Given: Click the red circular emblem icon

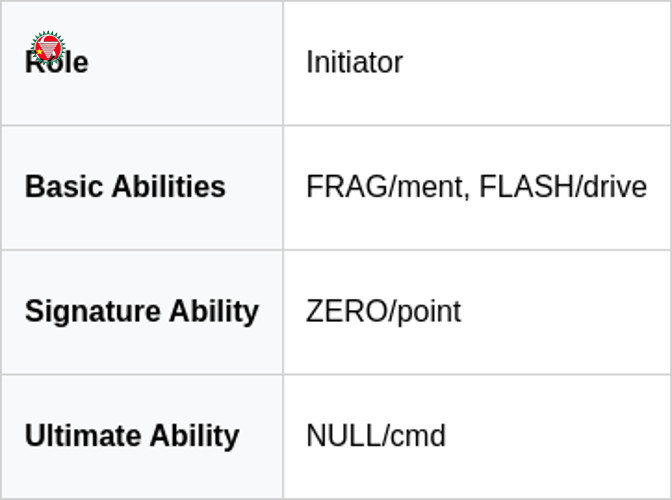Looking at the screenshot, I should click(x=47, y=47).
